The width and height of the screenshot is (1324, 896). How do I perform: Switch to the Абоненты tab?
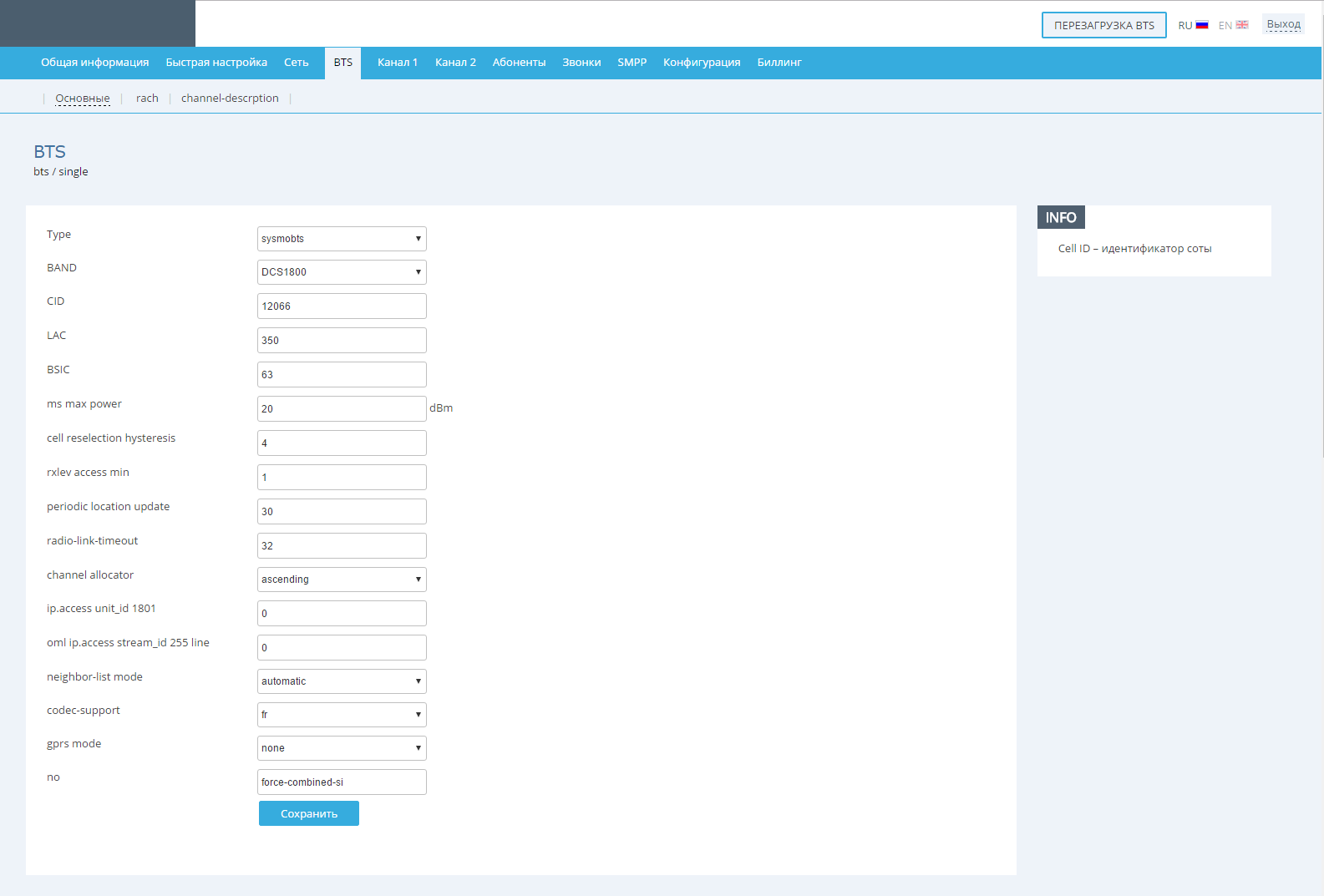coord(519,63)
